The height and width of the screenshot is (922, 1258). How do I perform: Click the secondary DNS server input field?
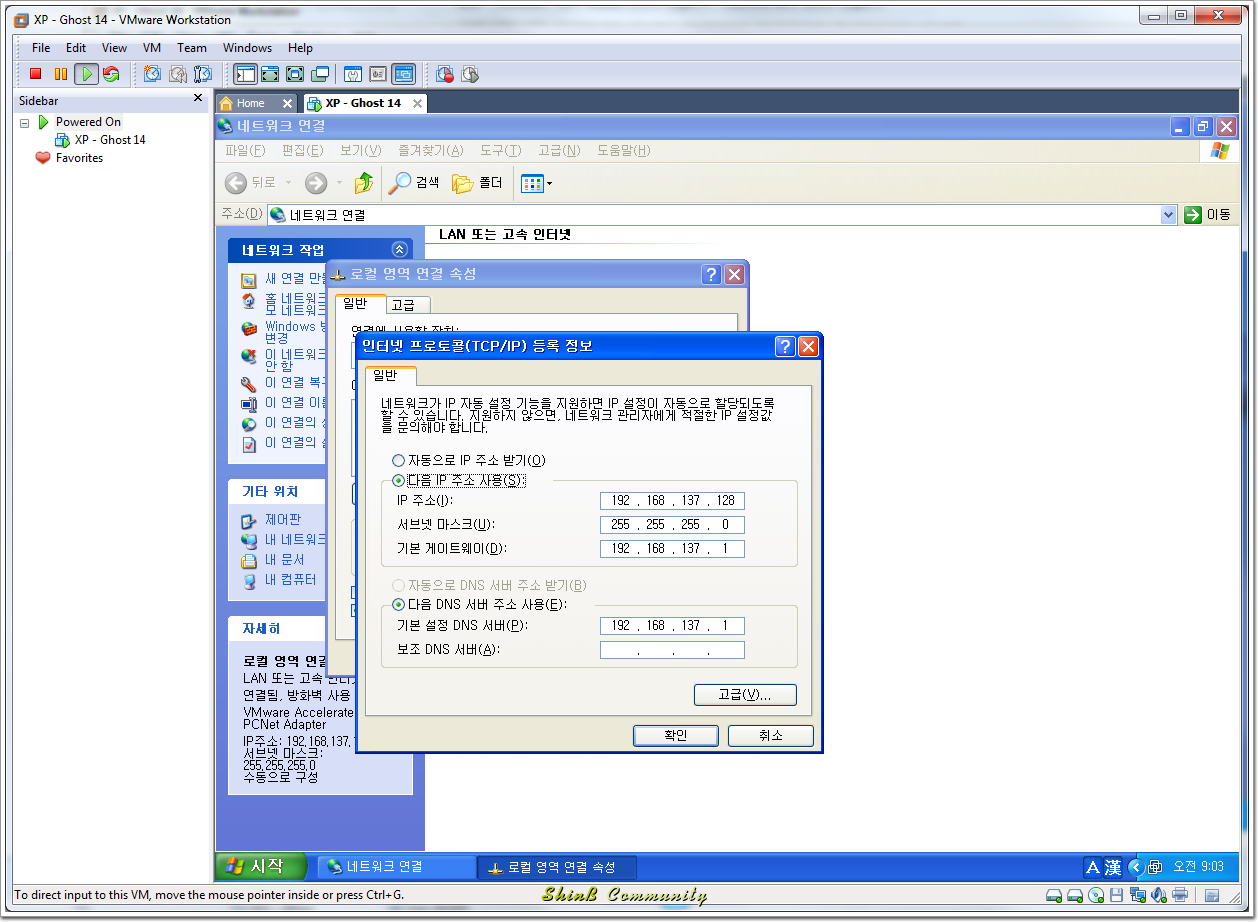(672, 651)
